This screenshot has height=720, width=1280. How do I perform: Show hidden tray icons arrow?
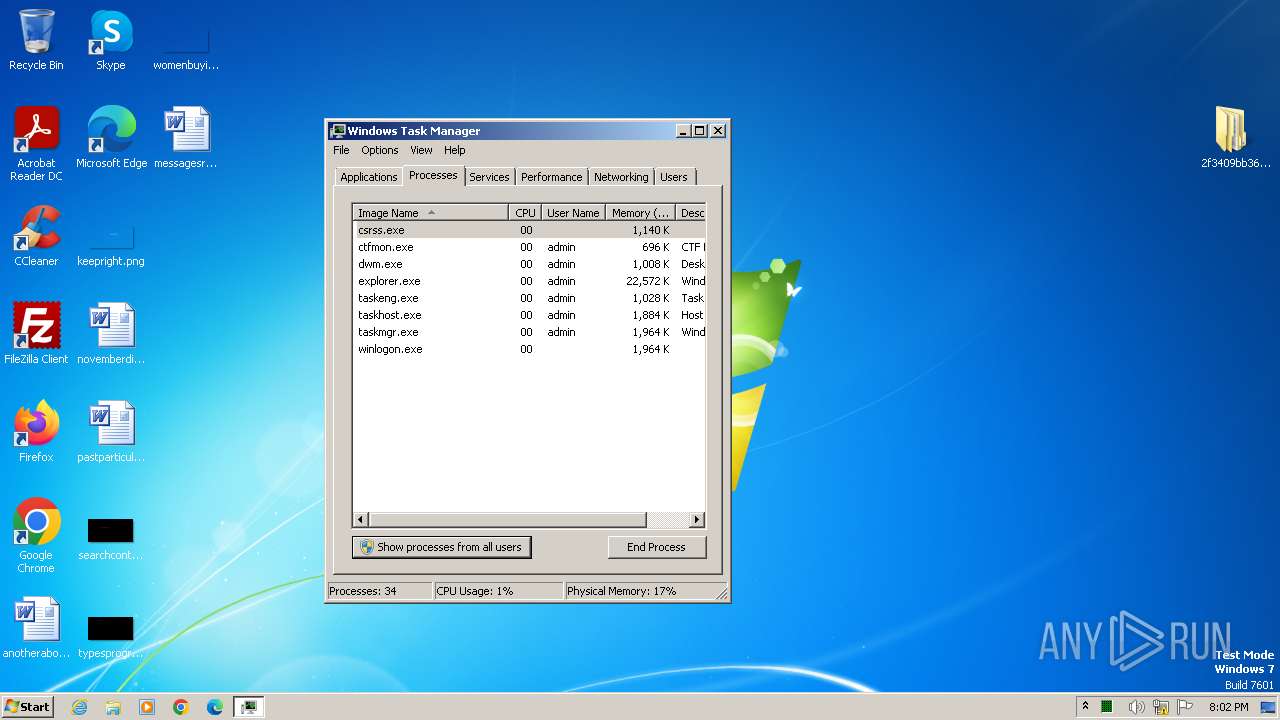pyautogui.click(x=1085, y=707)
